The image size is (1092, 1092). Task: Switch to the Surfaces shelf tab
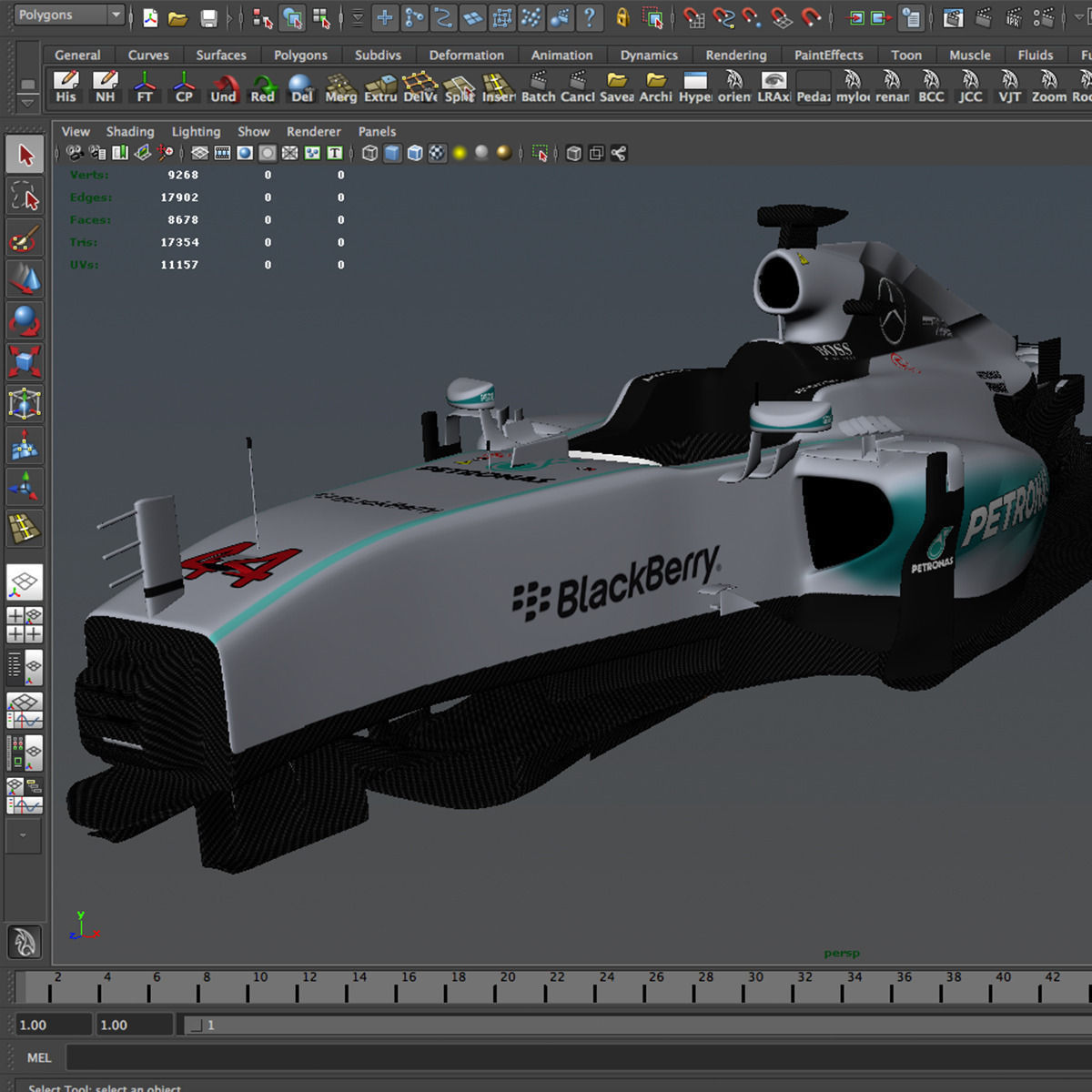click(221, 55)
